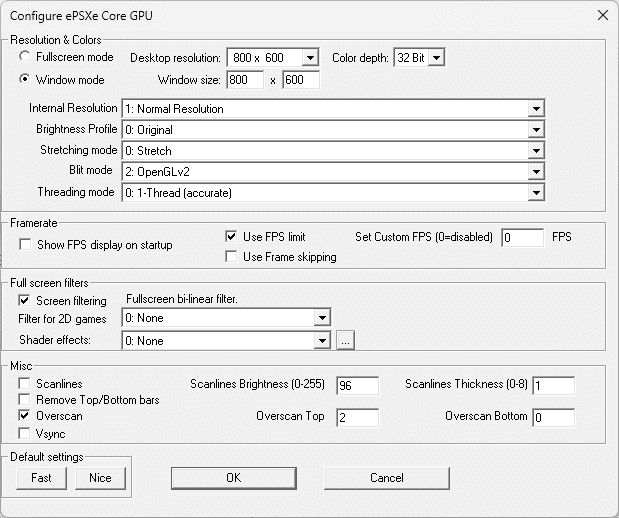Image resolution: width=619 pixels, height=518 pixels.
Task: Expand the Threading mode dropdown
Action: pos(333,193)
